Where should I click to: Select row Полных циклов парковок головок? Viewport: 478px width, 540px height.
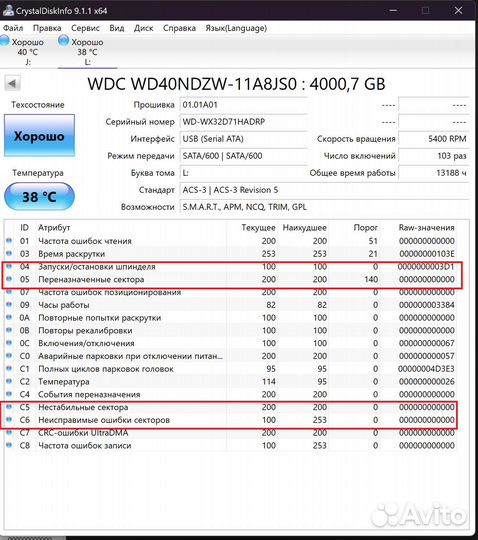coord(231,368)
